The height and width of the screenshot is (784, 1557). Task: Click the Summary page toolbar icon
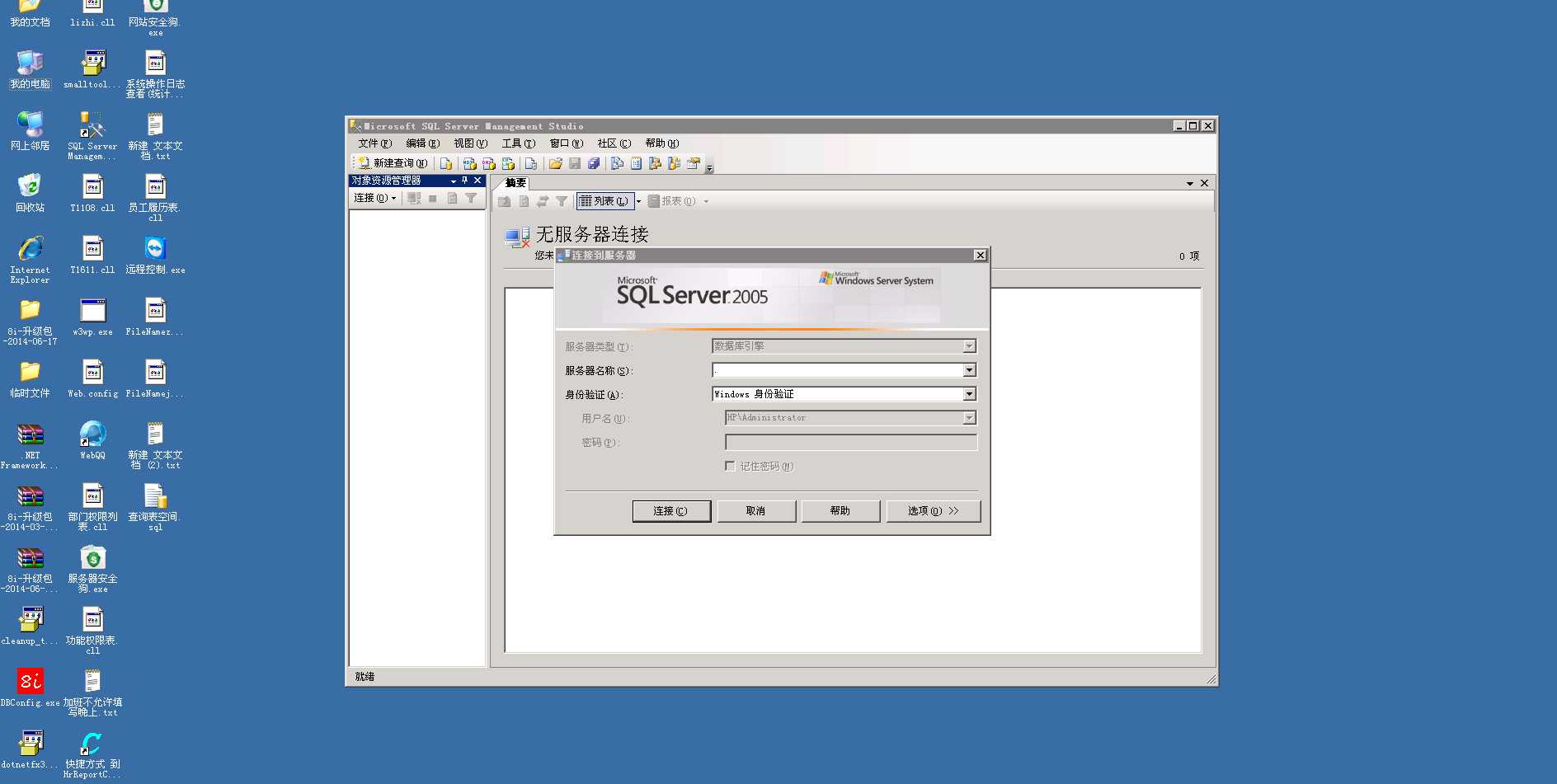pos(636,163)
